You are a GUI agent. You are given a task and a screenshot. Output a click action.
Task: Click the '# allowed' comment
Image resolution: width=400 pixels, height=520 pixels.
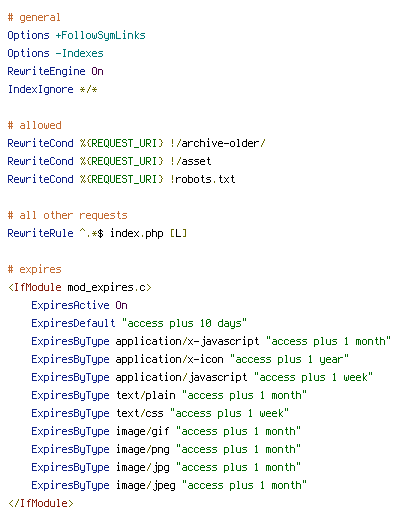coord(34,125)
